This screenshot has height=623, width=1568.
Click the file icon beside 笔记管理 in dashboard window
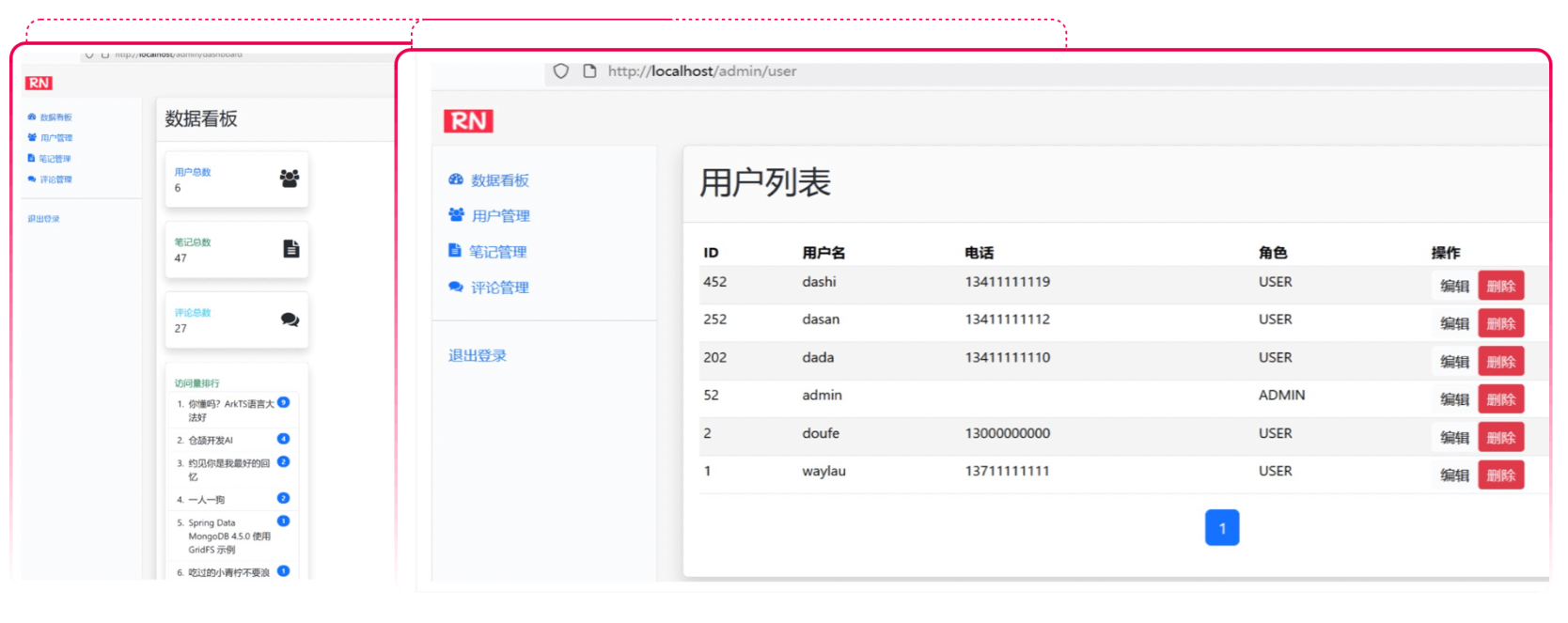(31, 158)
